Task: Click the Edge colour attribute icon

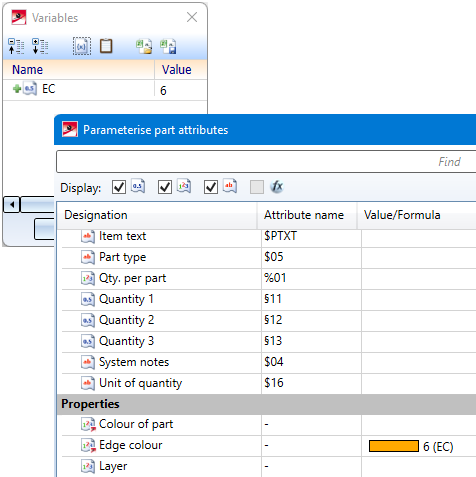Action: (88, 445)
